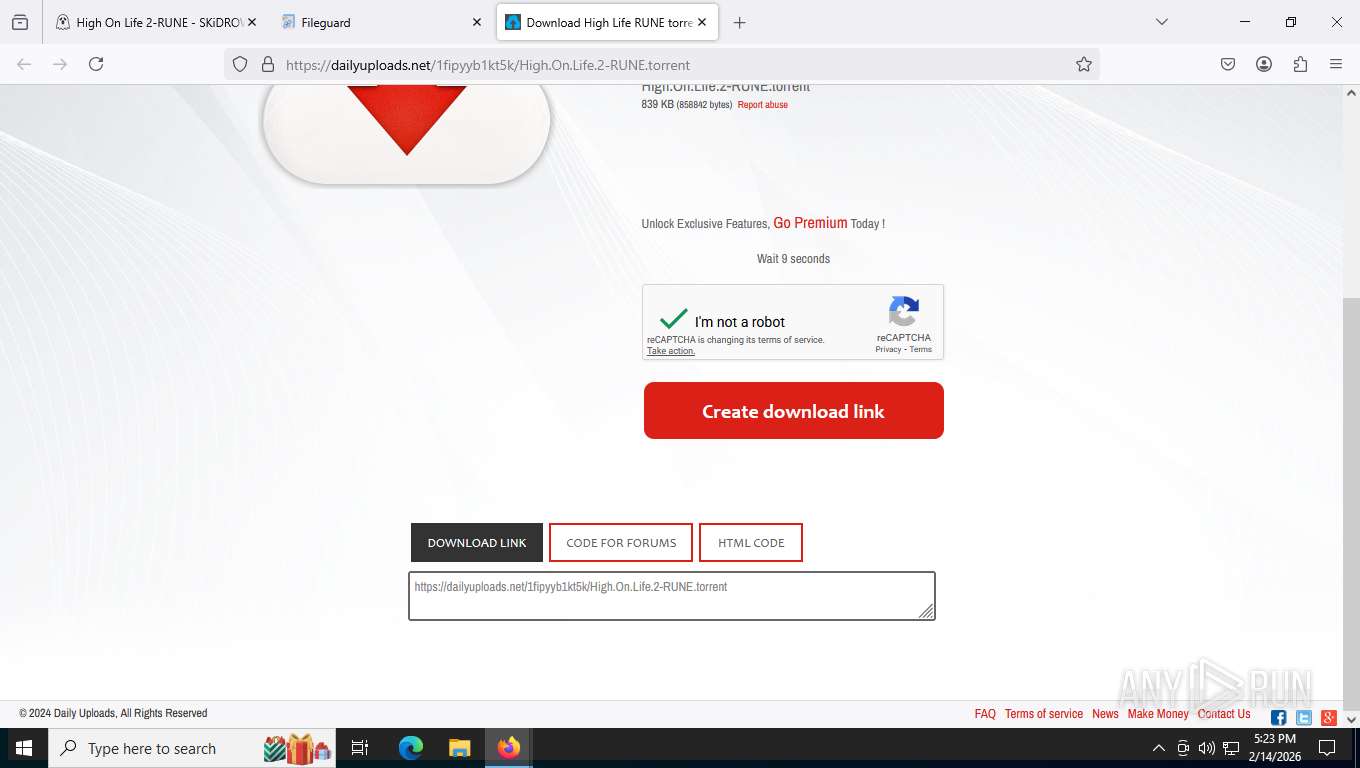This screenshot has height=768, width=1360.
Task: Click Go Premium link
Action: [x=810, y=223]
